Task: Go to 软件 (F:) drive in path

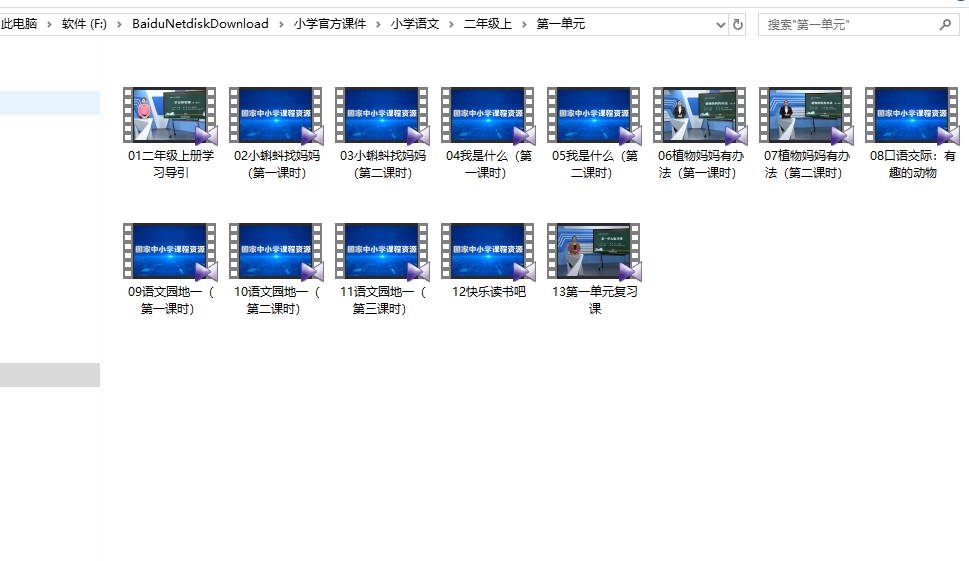Action: [84, 24]
